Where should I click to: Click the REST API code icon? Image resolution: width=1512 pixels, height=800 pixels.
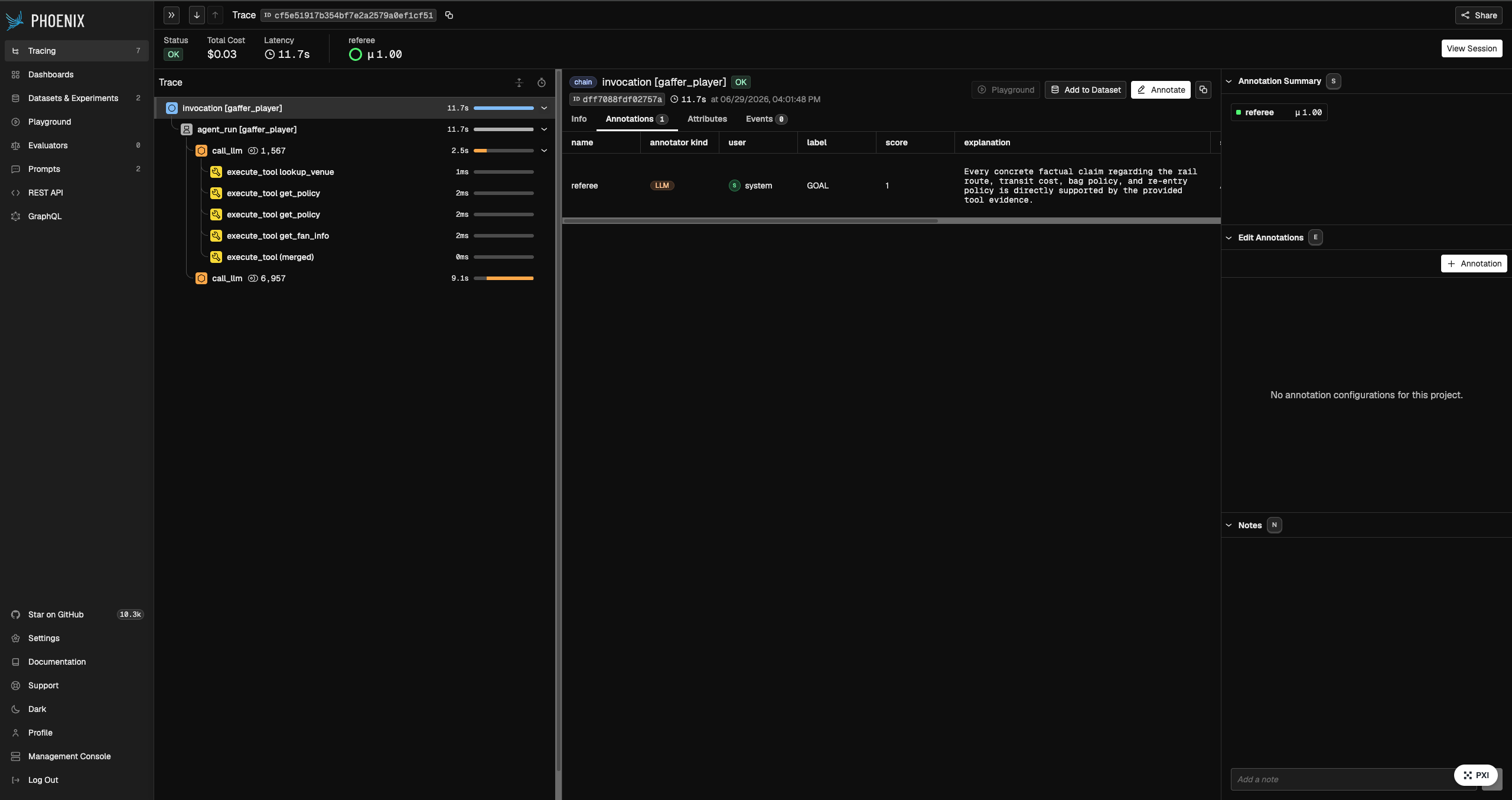point(16,193)
